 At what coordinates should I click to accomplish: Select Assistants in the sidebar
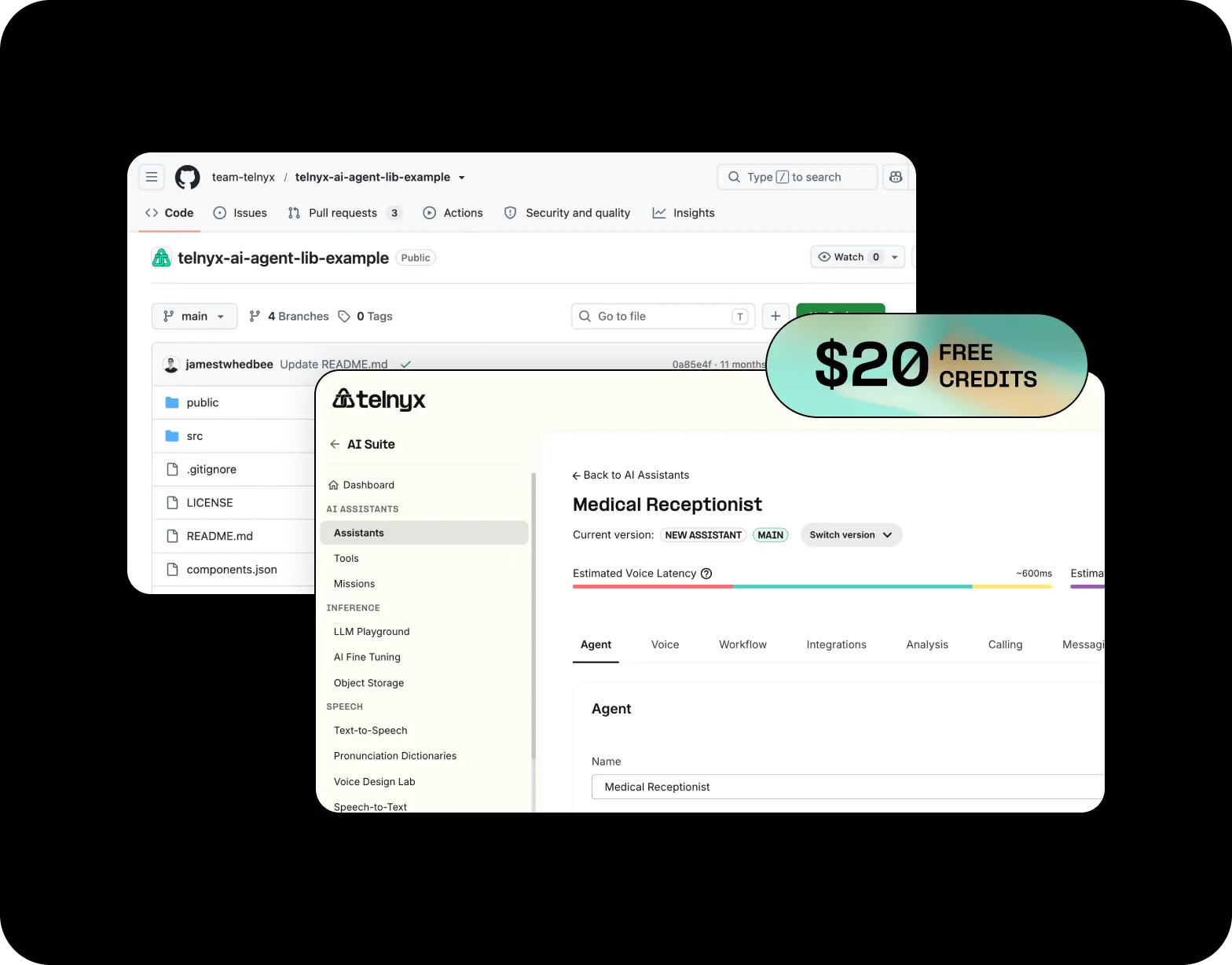point(424,533)
